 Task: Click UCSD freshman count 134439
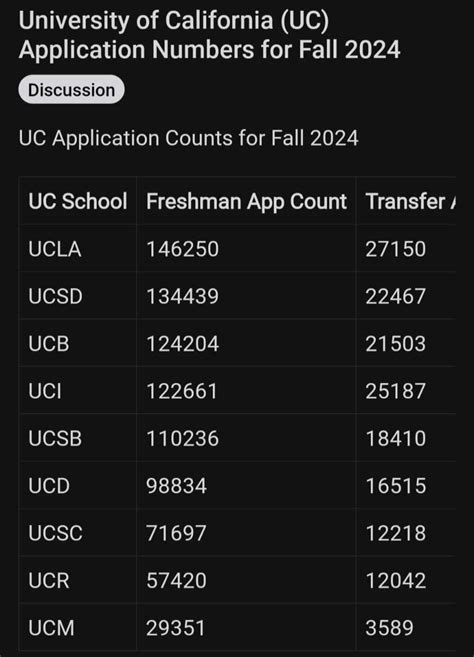click(x=182, y=296)
